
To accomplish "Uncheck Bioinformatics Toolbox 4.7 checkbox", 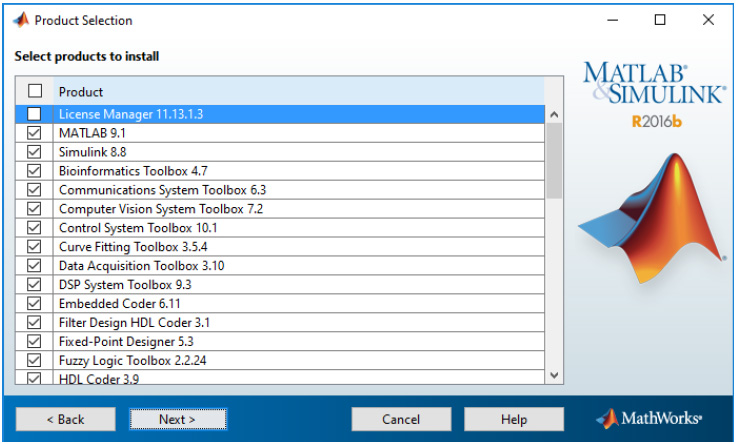I will pyautogui.click(x=34, y=171).
